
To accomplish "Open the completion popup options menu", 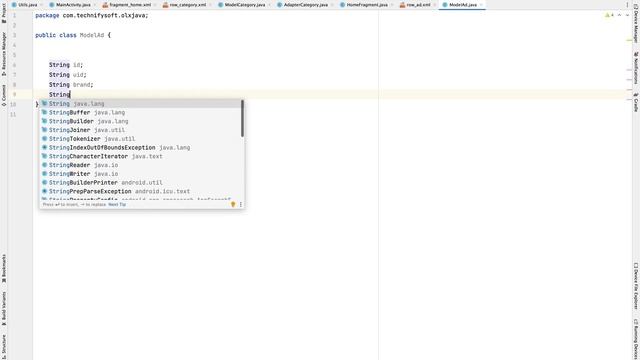I will (240, 204).
